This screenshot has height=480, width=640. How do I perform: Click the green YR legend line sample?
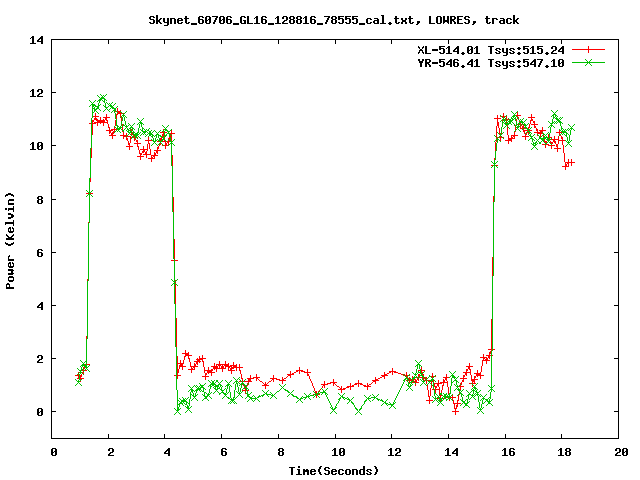(x=588, y=62)
